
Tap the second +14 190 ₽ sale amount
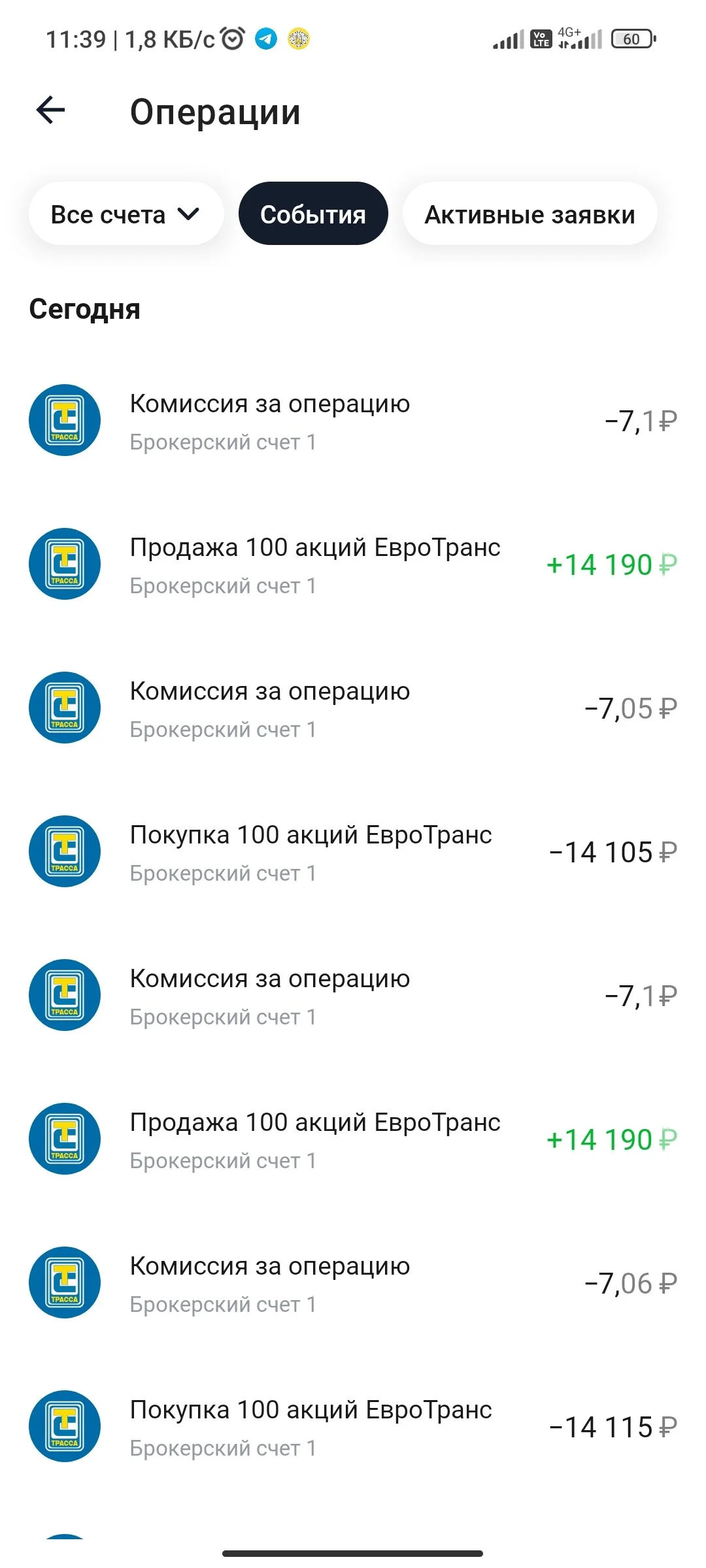pos(612,1140)
